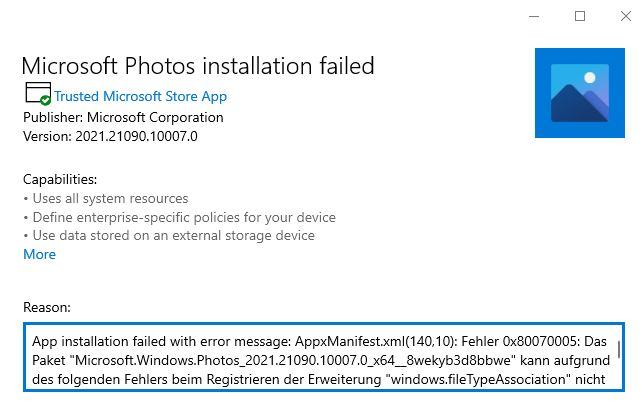Viewport: 642px width, 407px height.
Task: Click the Microsoft Photos installation failed heading
Action: [198, 66]
